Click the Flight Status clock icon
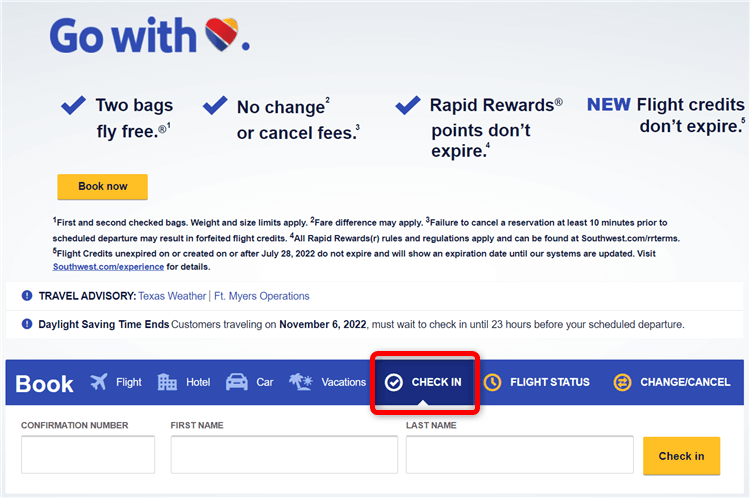This screenshot has width=750, height=498. point(492,382)
